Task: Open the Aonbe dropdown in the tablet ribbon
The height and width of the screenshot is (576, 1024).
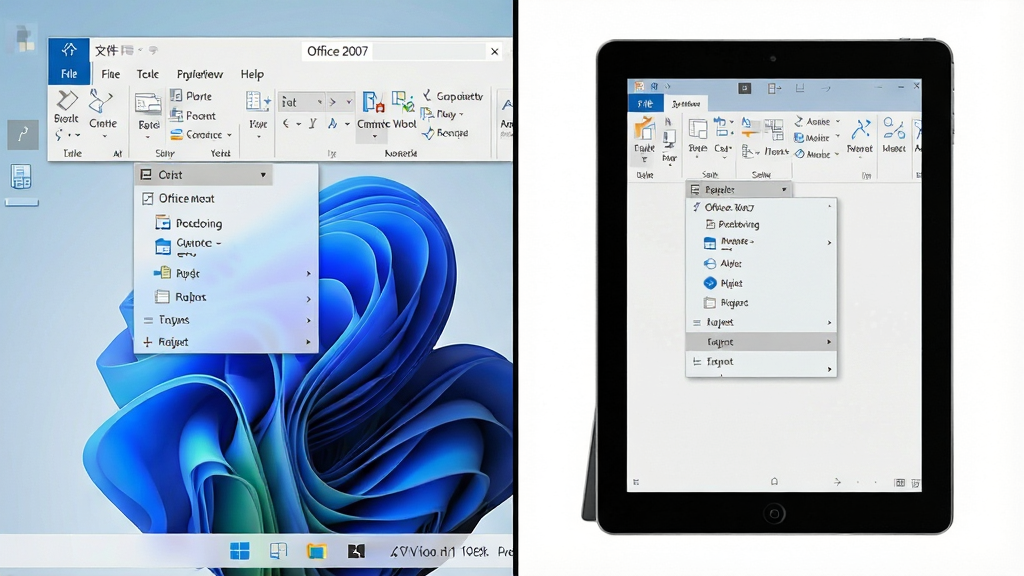Action: pos(817,121)
